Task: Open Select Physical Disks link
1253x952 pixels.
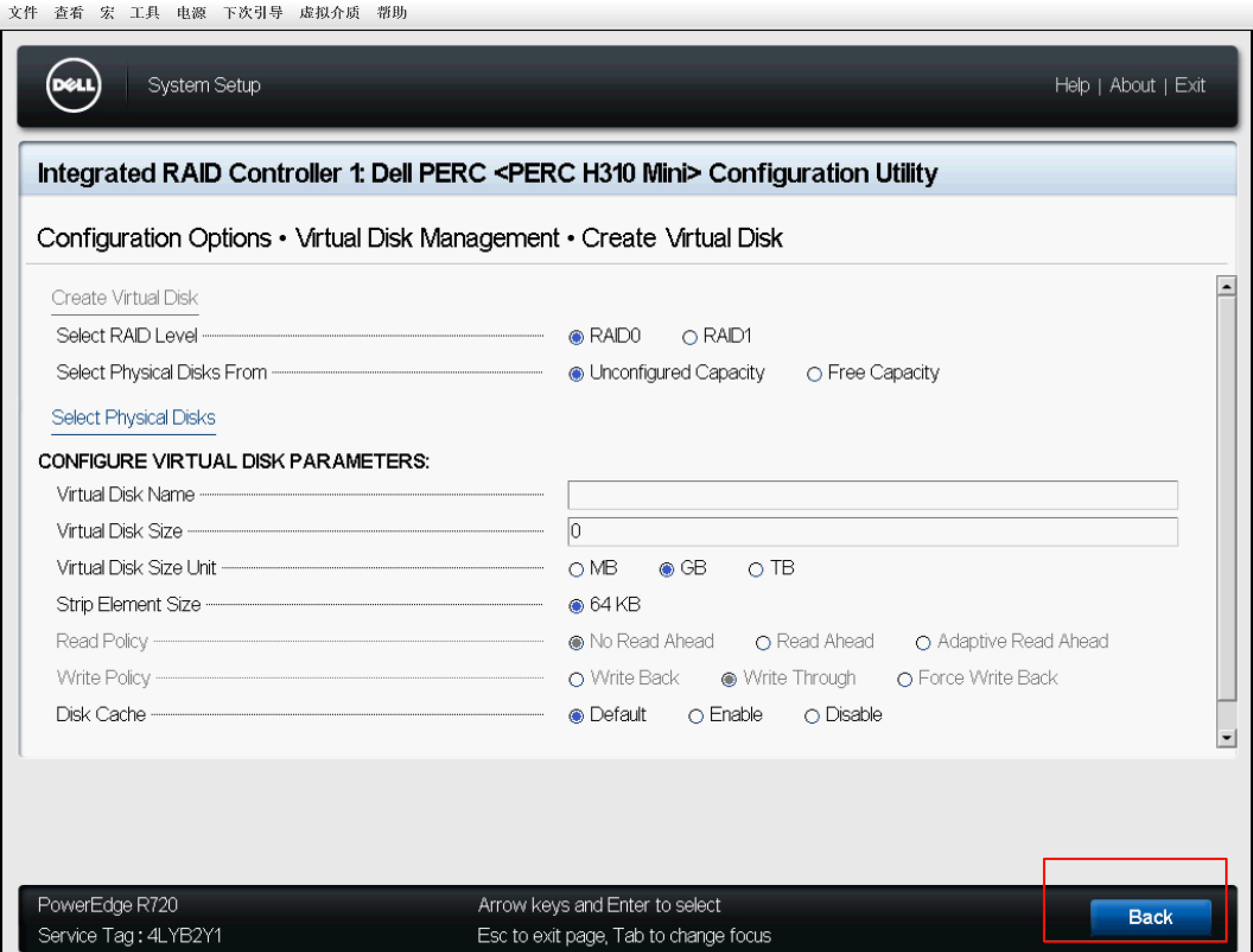Action: 133,418
